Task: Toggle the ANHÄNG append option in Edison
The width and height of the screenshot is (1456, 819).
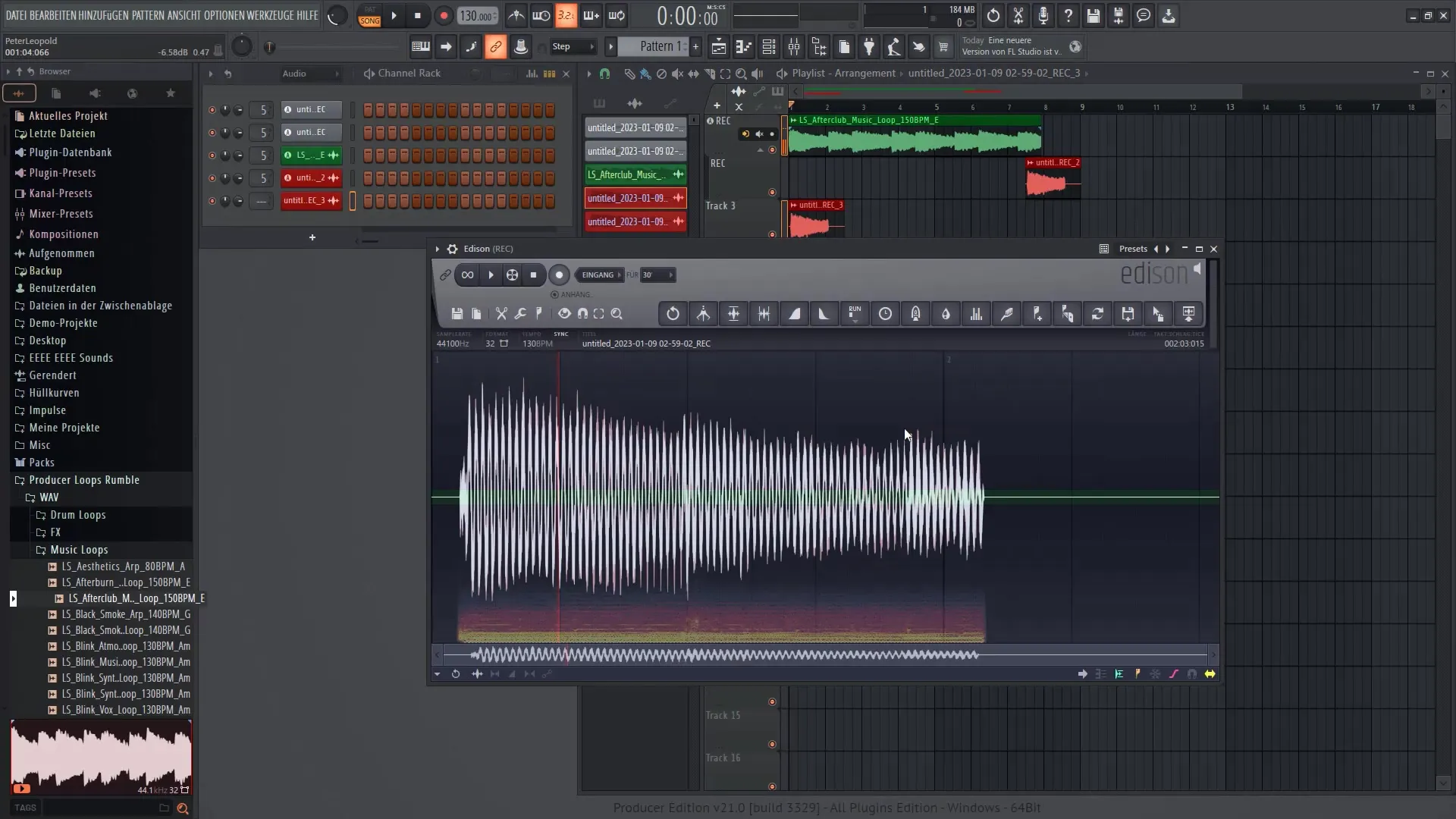Action: (571, 294)
